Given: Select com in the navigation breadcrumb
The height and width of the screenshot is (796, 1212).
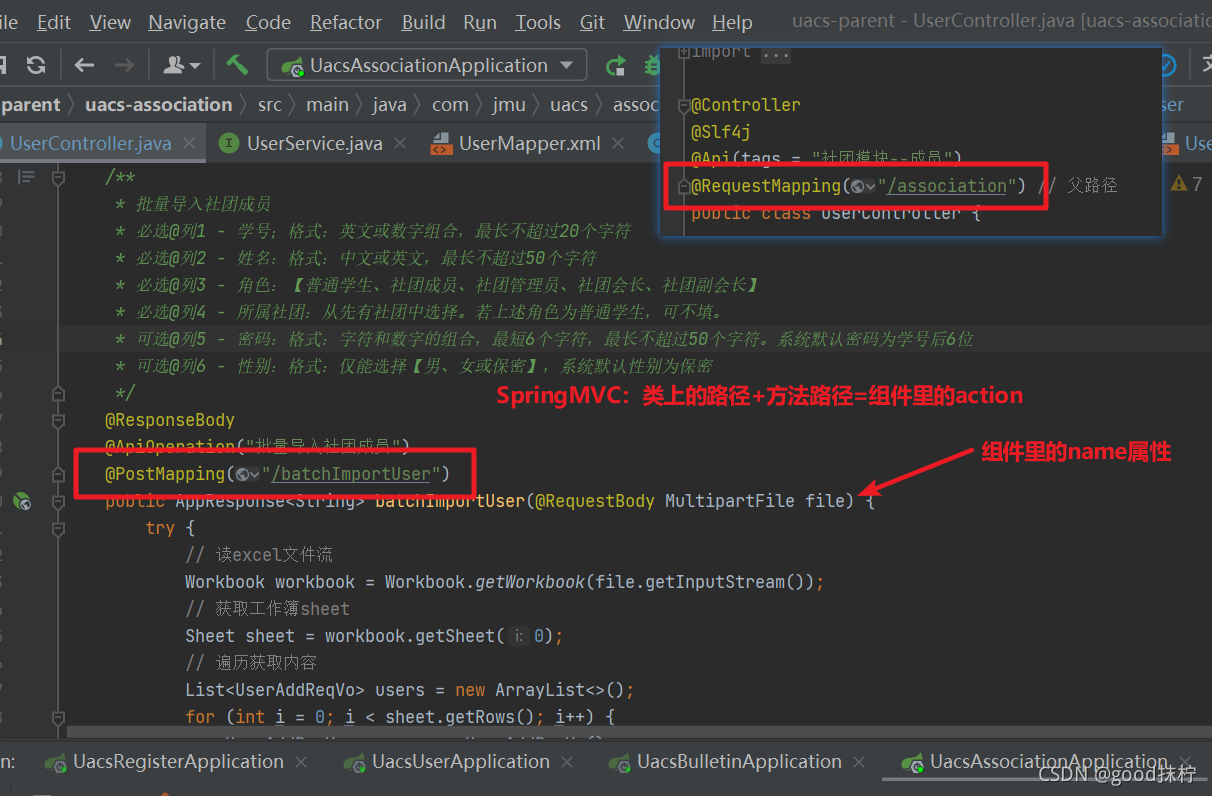Looking at the screenshot, I should pyautogui.click(x=450, y=104).
